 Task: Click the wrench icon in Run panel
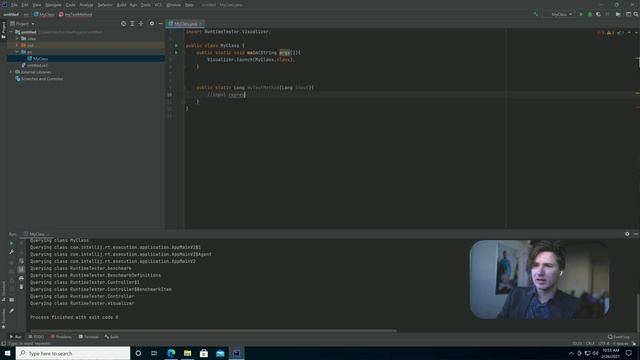(11, 252)
